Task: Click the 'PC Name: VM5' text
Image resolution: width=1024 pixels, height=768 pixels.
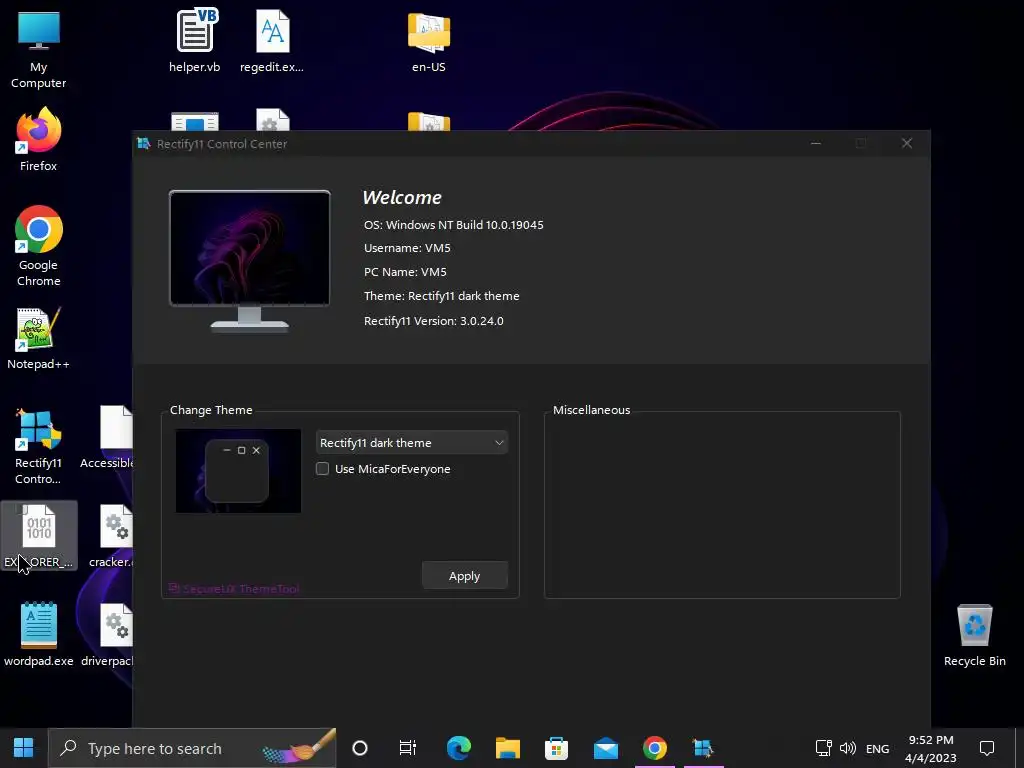Action: coord(405,272)
